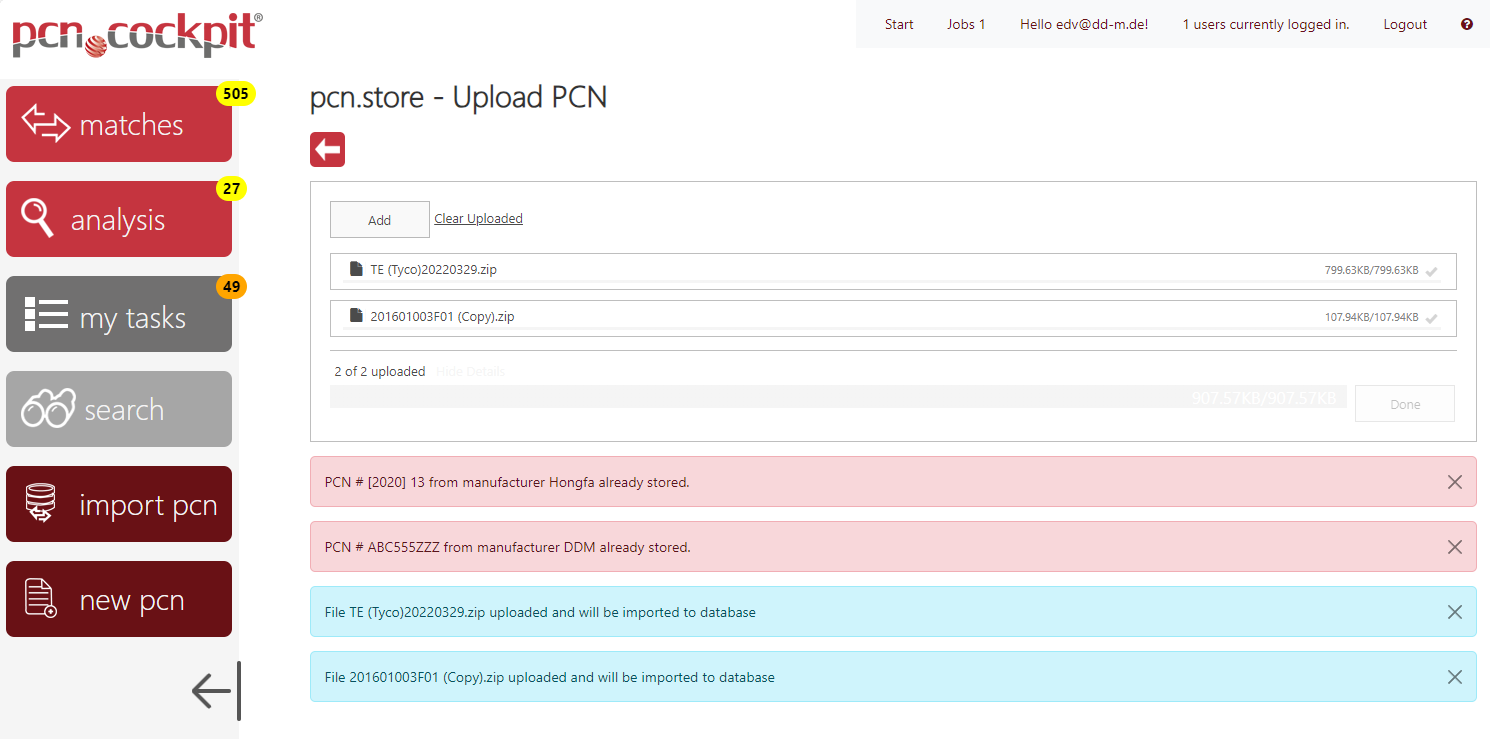Click the Done button
This screenshot has width=1490, height=739.
coord(1404,403)
